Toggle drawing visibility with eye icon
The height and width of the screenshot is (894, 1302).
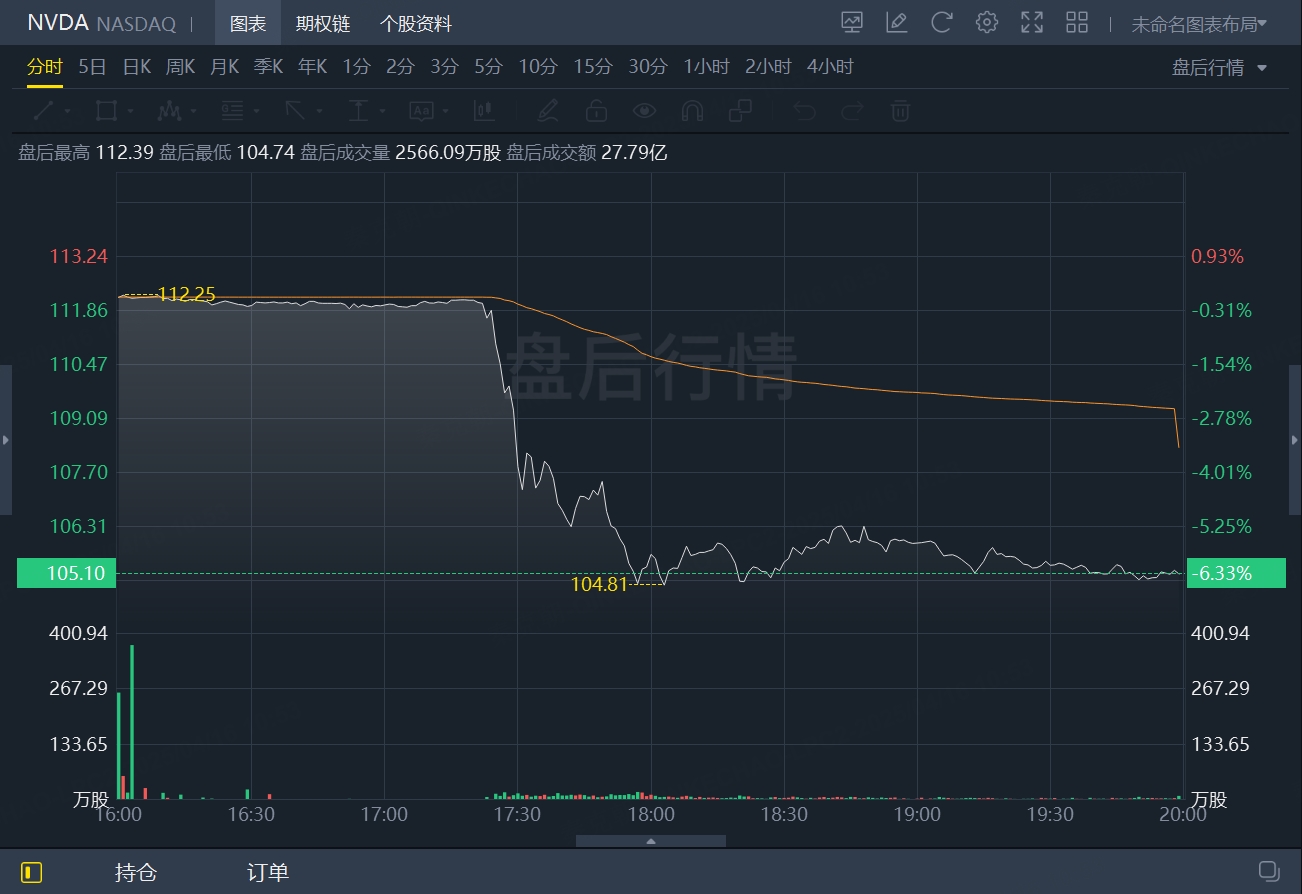pyautogui.click(x=644, y=110)
